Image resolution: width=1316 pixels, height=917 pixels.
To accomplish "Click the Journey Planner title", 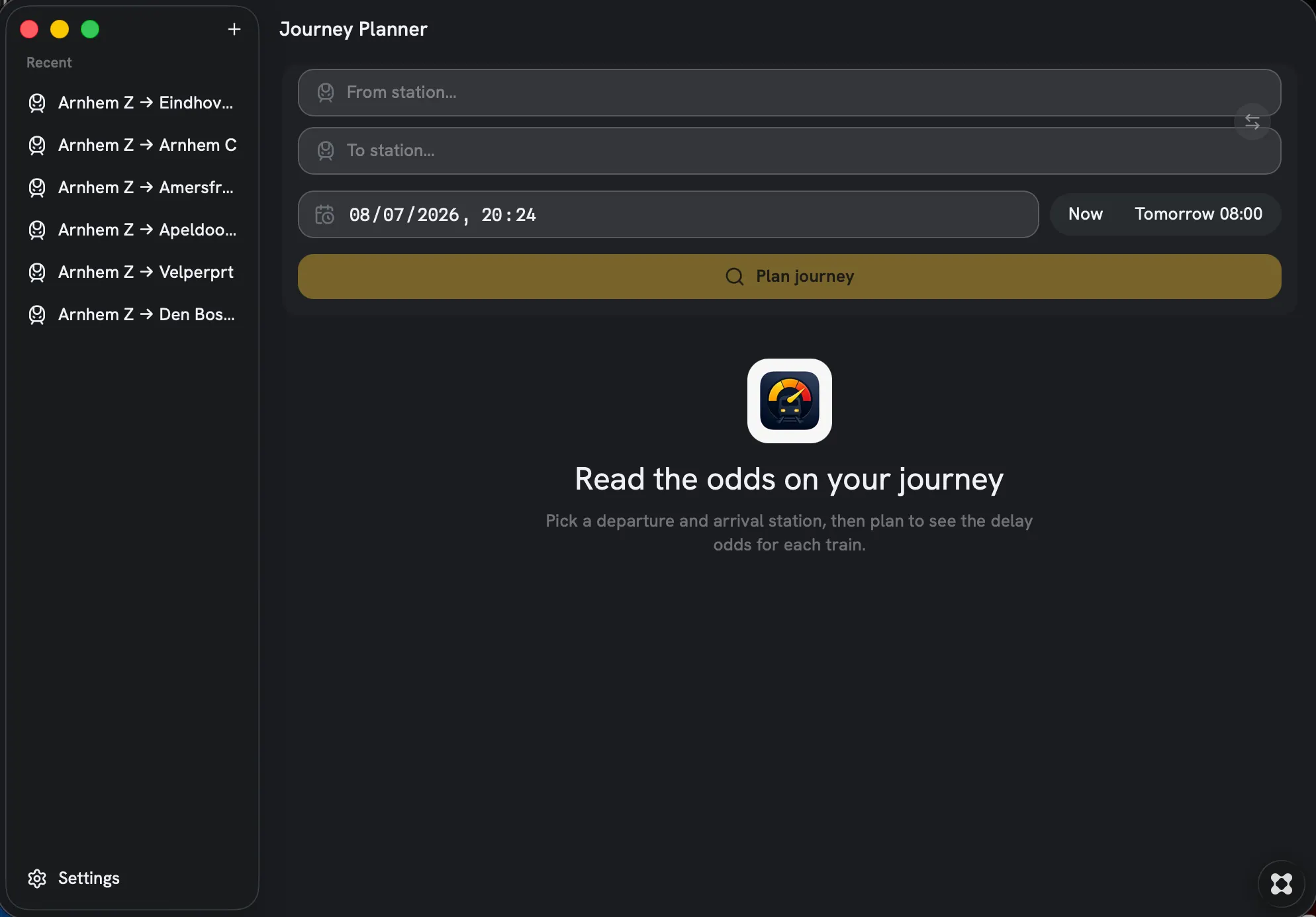I will pyautogui.click(x=353, y=29).
